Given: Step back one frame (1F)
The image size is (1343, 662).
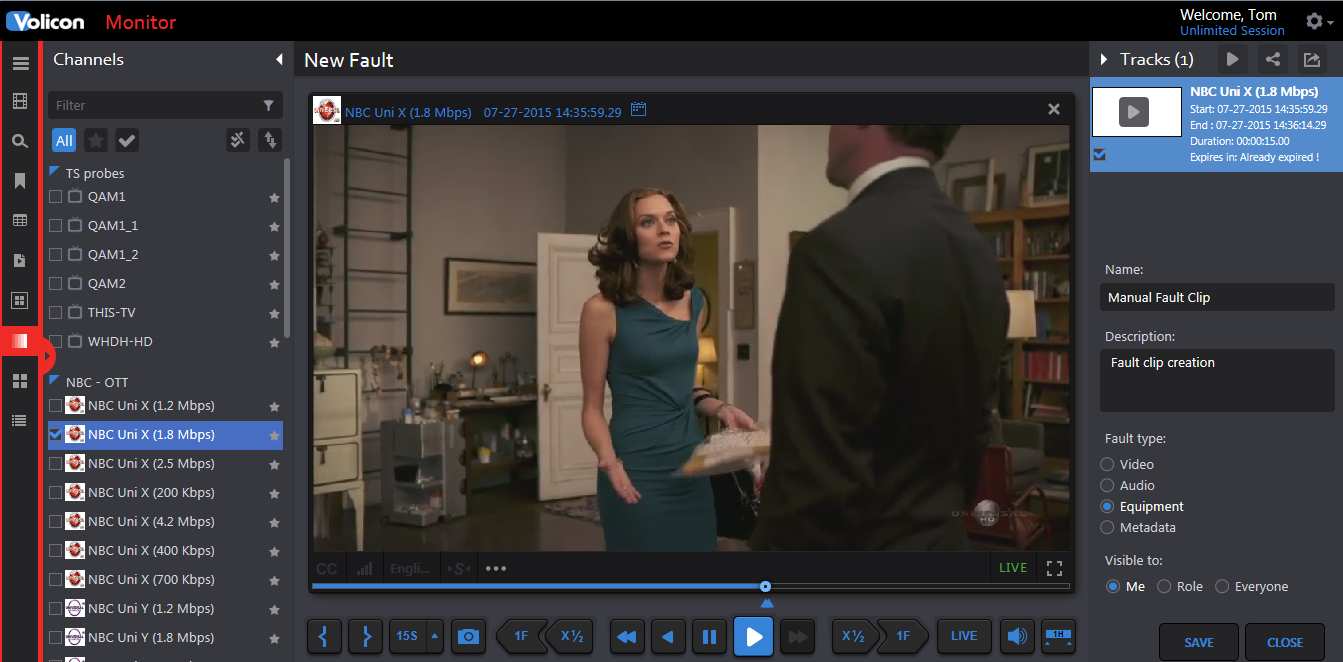Looking at the screenshot, I should pos(521,636).
